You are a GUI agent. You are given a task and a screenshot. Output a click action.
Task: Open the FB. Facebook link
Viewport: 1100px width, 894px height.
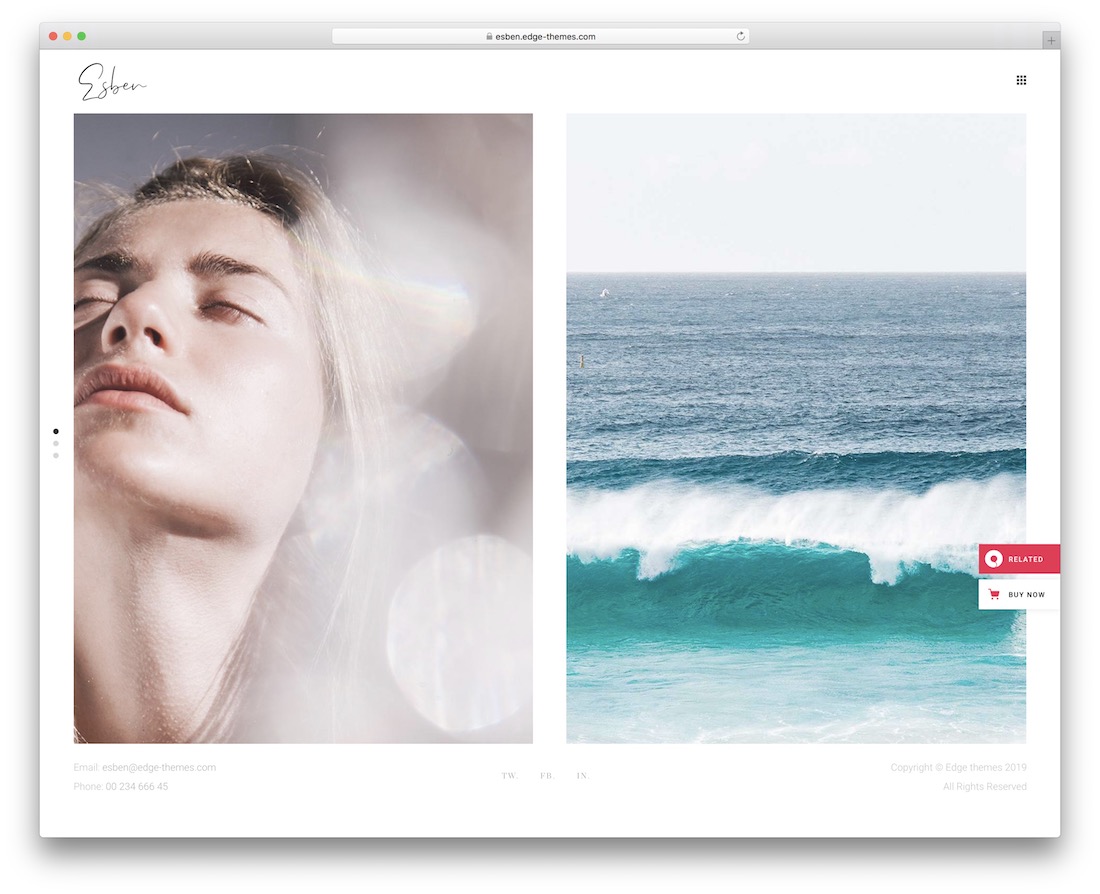point(547,775)
